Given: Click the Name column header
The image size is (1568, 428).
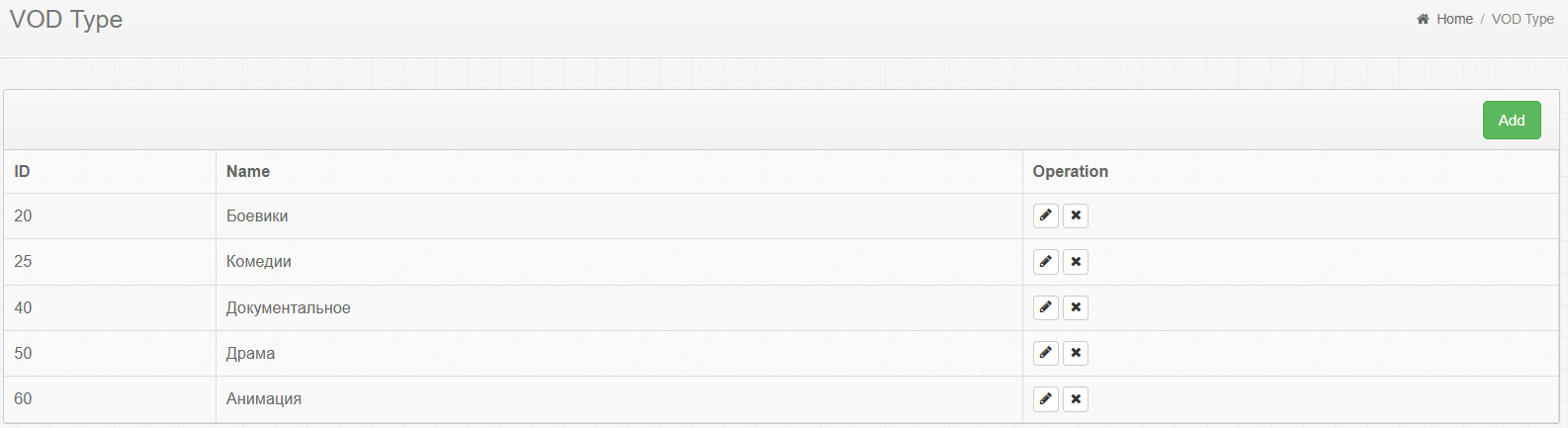Looking at the screenshot, I should point(248,171).
